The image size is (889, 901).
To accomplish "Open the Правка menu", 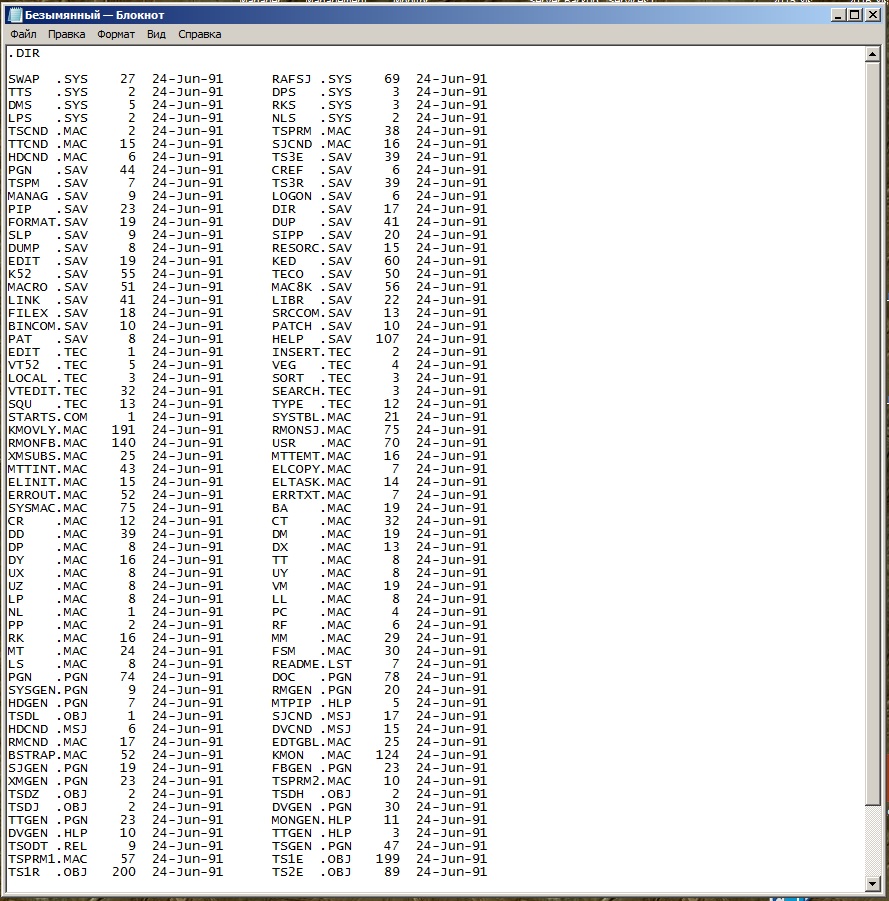I will coord(66,33).
